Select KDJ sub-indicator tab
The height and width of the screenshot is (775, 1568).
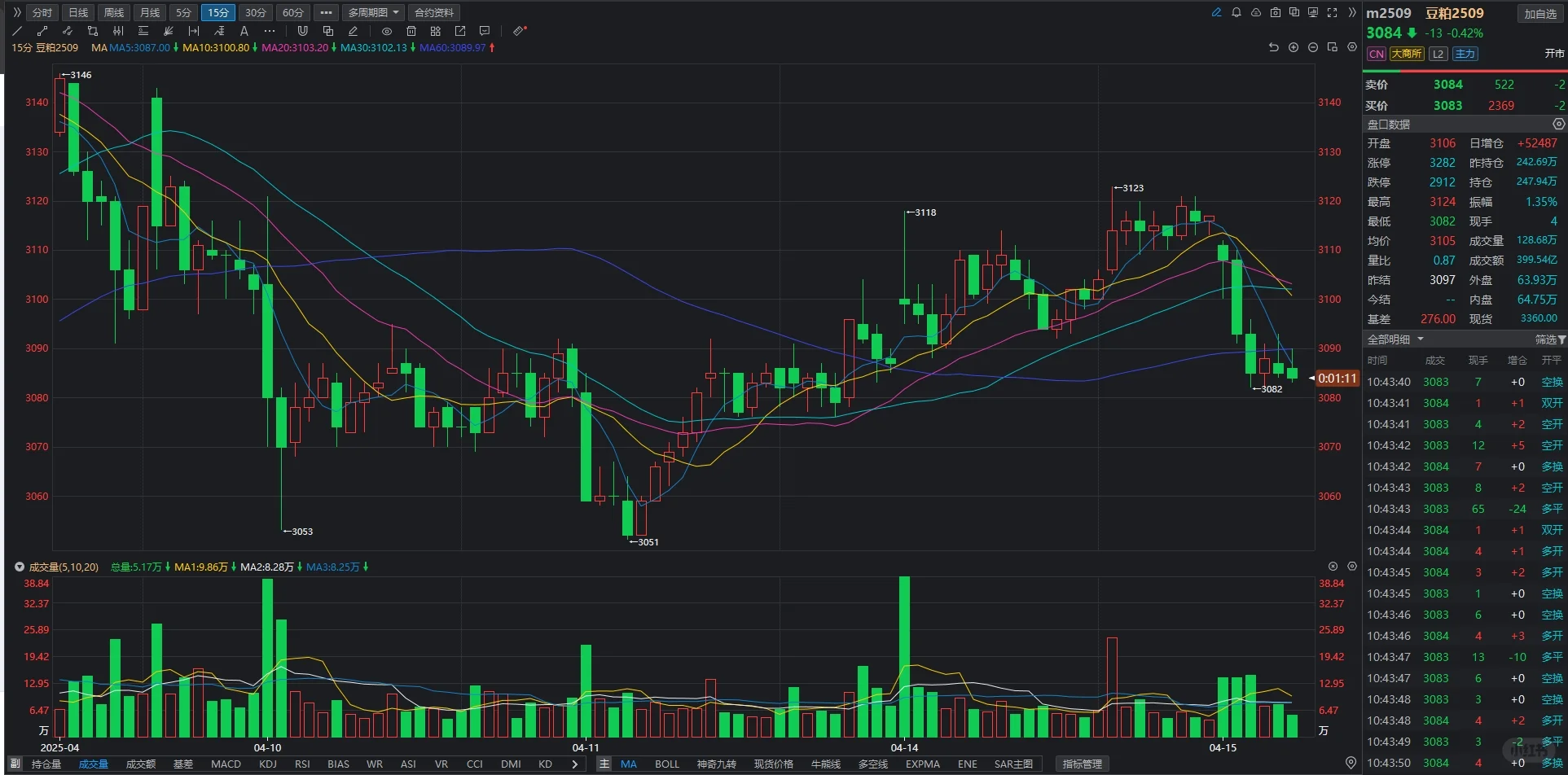(x=268, y=764)
